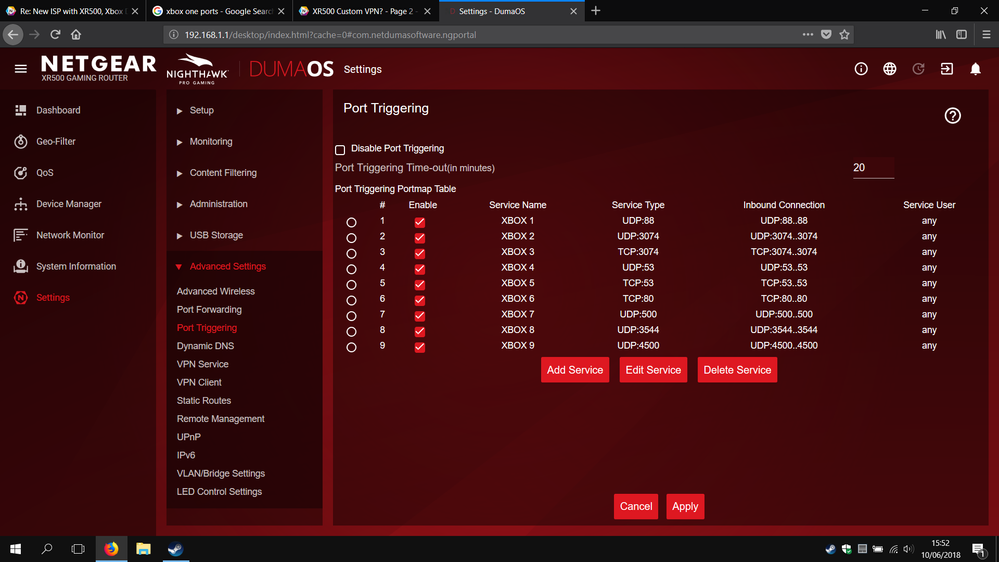Open the Windows Start menu
The width and height of the screenshot is (999, 562).
16,549
